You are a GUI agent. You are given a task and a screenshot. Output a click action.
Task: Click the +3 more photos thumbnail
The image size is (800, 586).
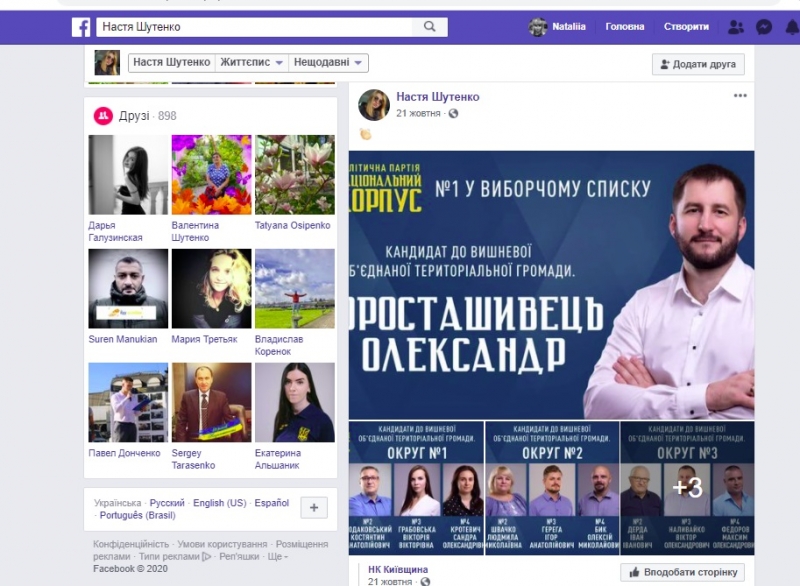687,487
